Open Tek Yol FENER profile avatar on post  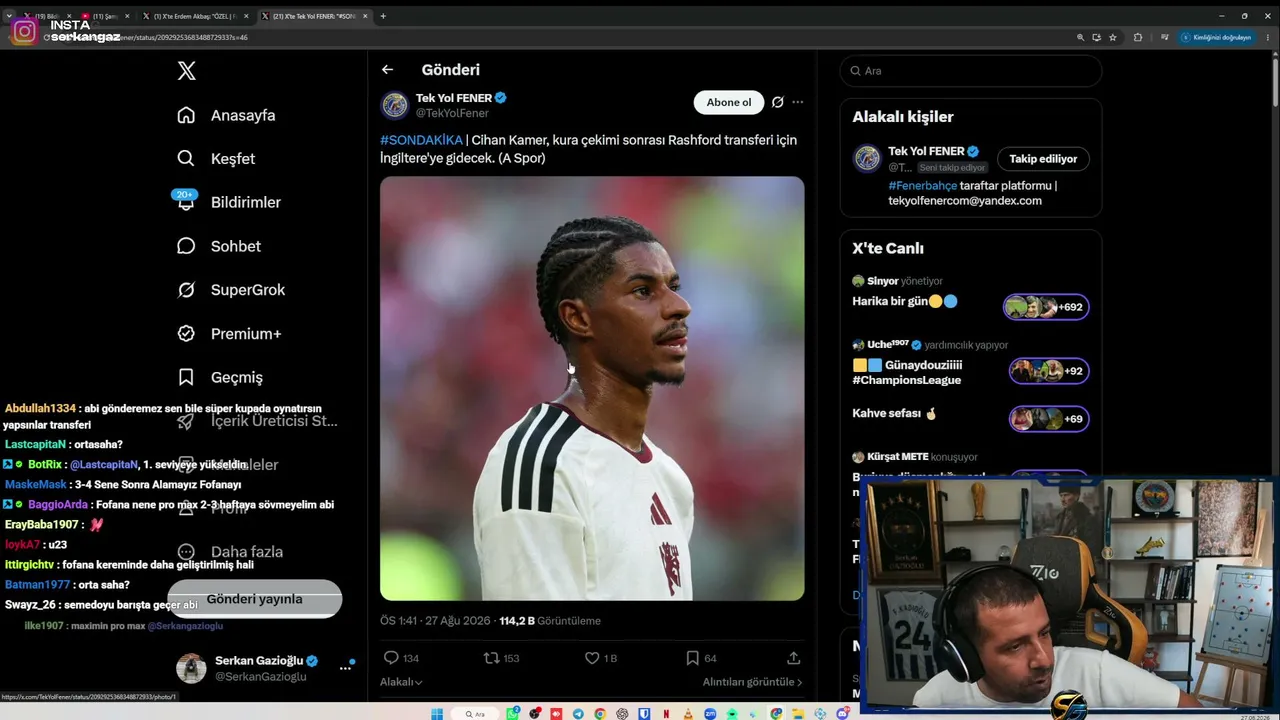click(395, 105)
